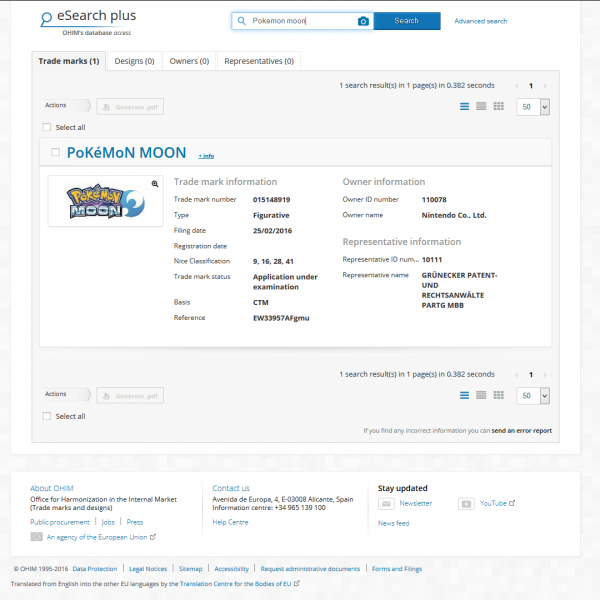Open top results-per-page dropdown showing 50
The height and width of the screenshot is (600, 600).
[533, 106]
